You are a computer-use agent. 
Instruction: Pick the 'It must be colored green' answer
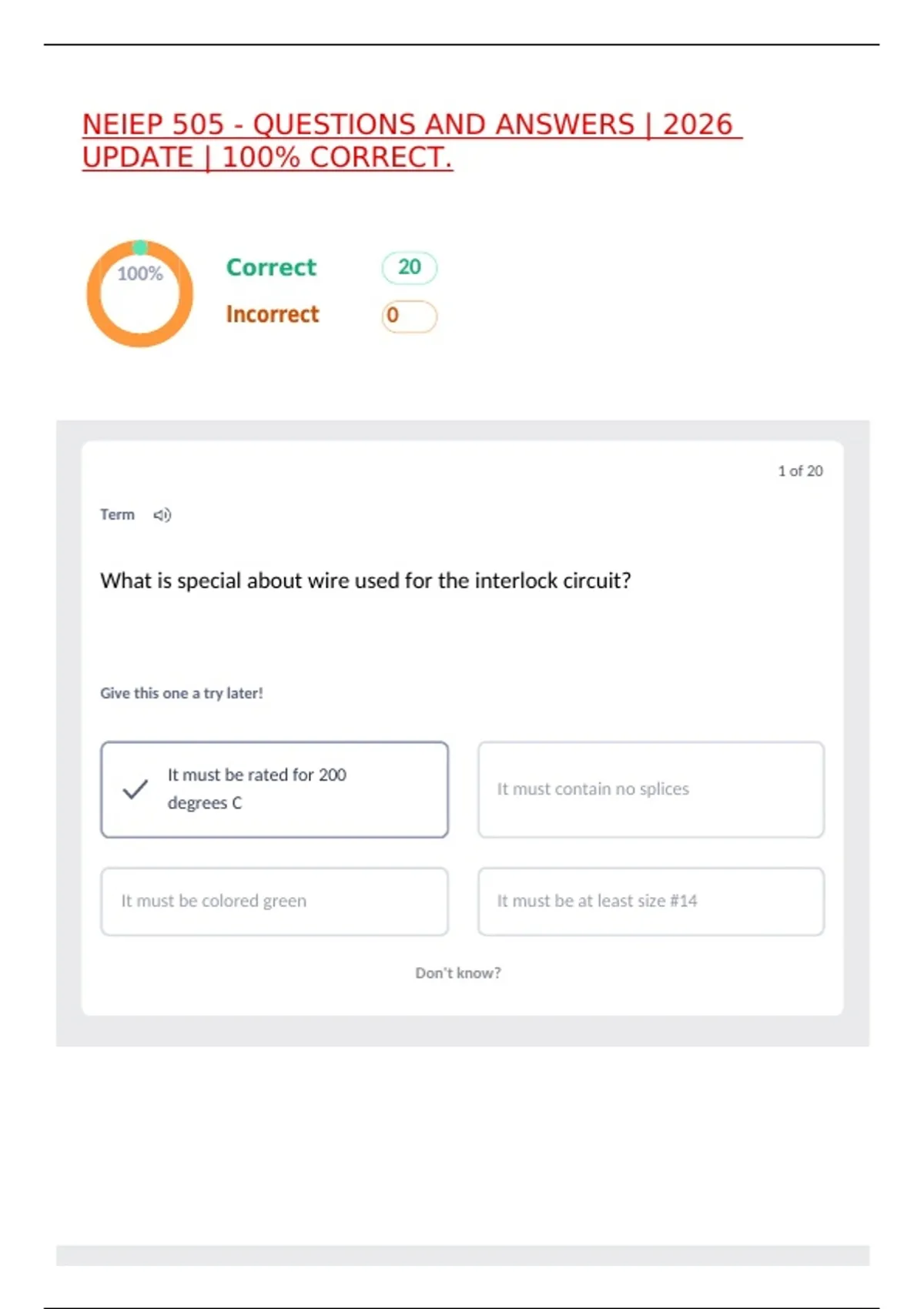tap(274, 902)
